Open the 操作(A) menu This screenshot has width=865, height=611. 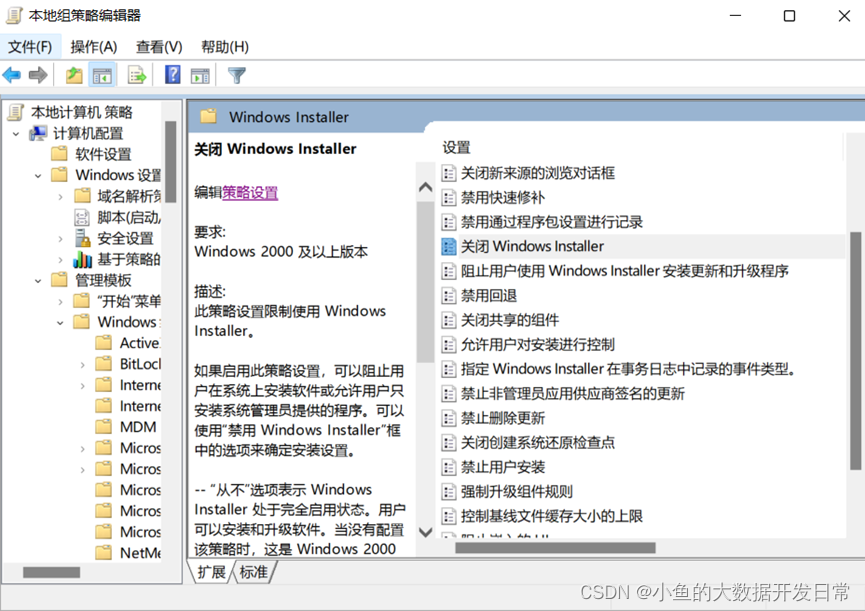[94, 47]
